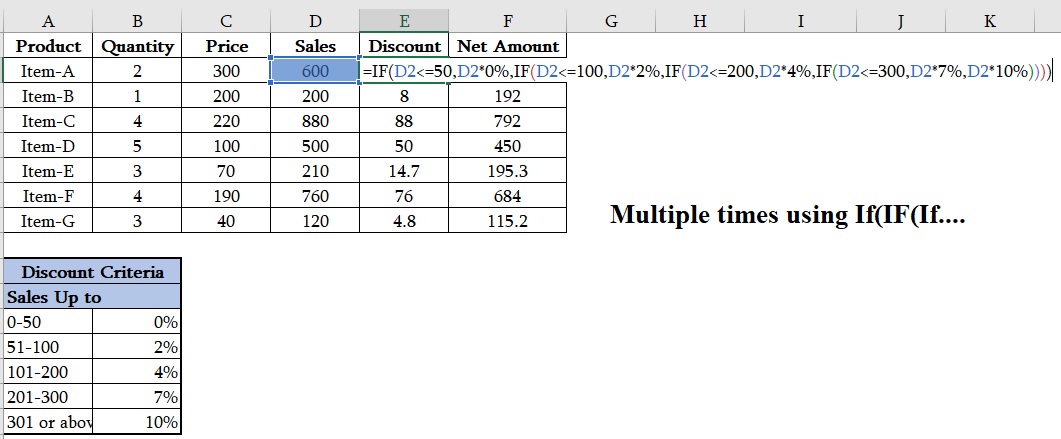The width and height of the screenshot is (1061, 439).
Task: Select Item-G net amount 115.2
Action: (x=507, y=221)
